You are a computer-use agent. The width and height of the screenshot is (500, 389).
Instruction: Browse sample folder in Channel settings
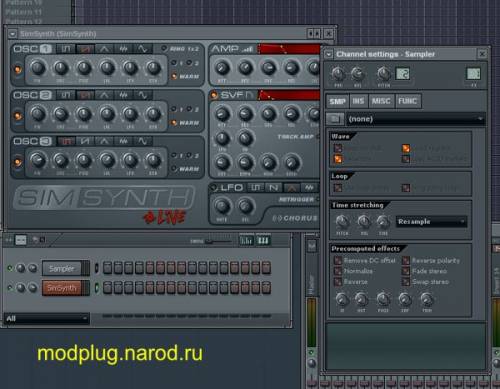click(335, 119)
